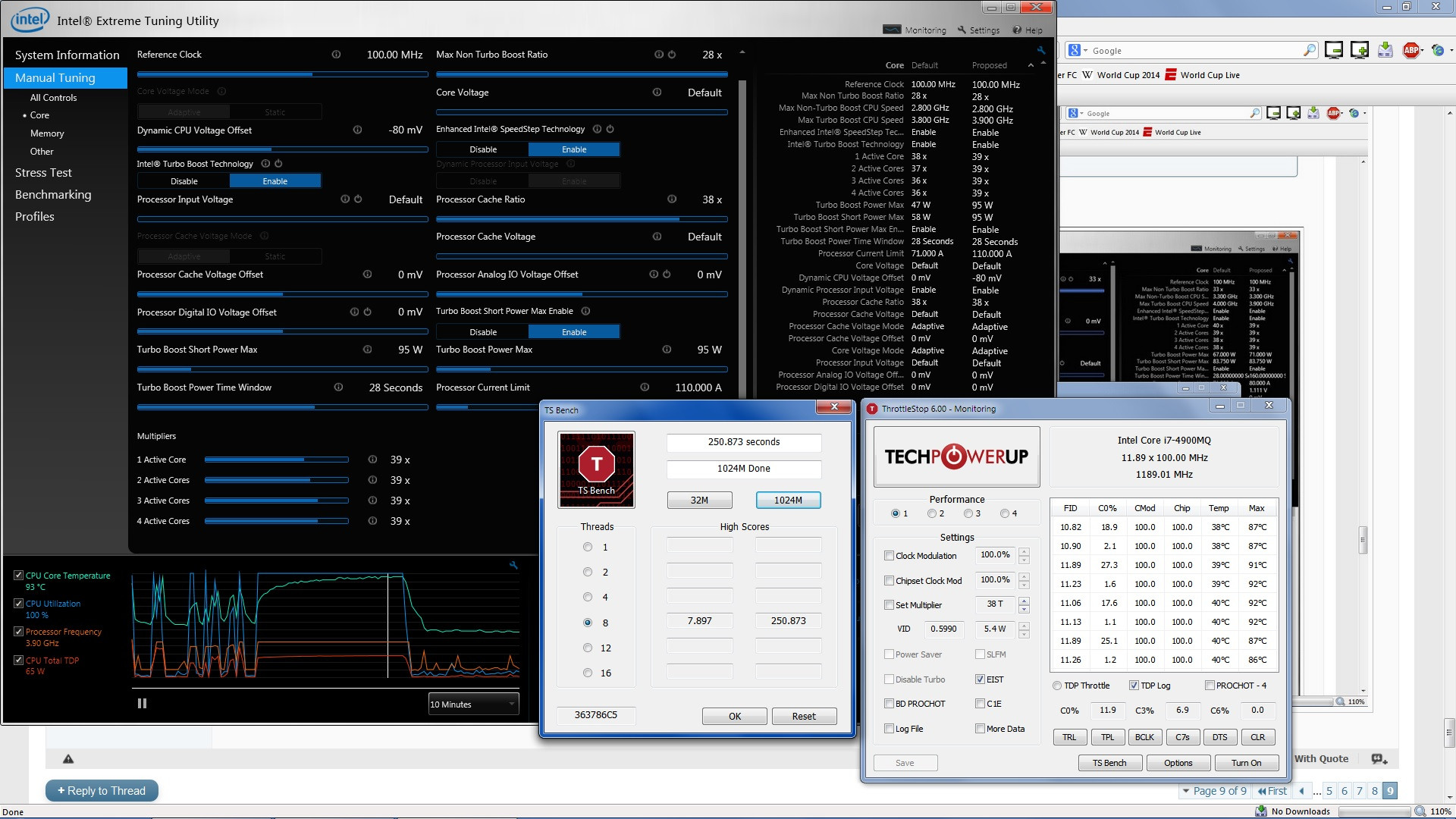
Task: Click the info icon for Turbo Boost Power Time Window
Action: coord(338,388)
